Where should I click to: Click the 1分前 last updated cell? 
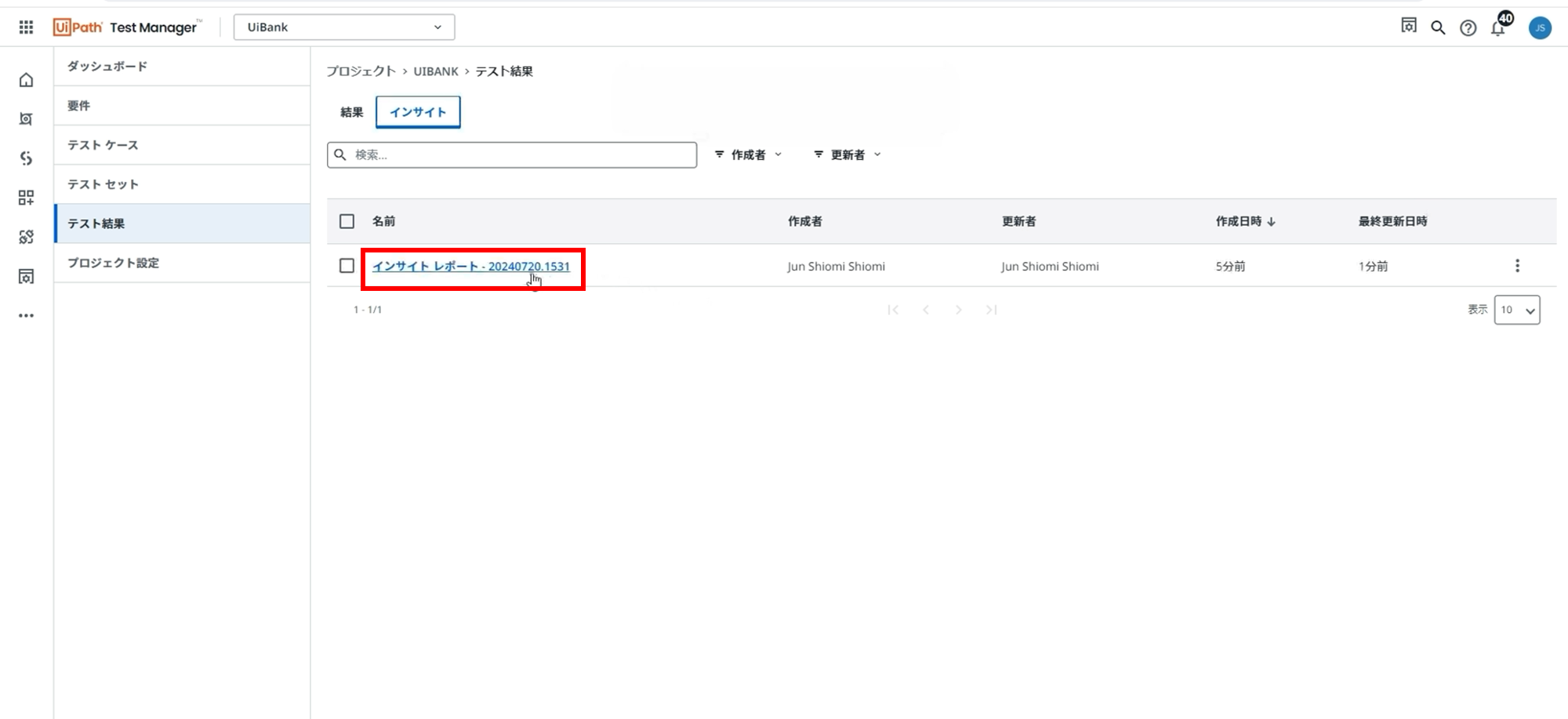click(x=1373, y=267)
